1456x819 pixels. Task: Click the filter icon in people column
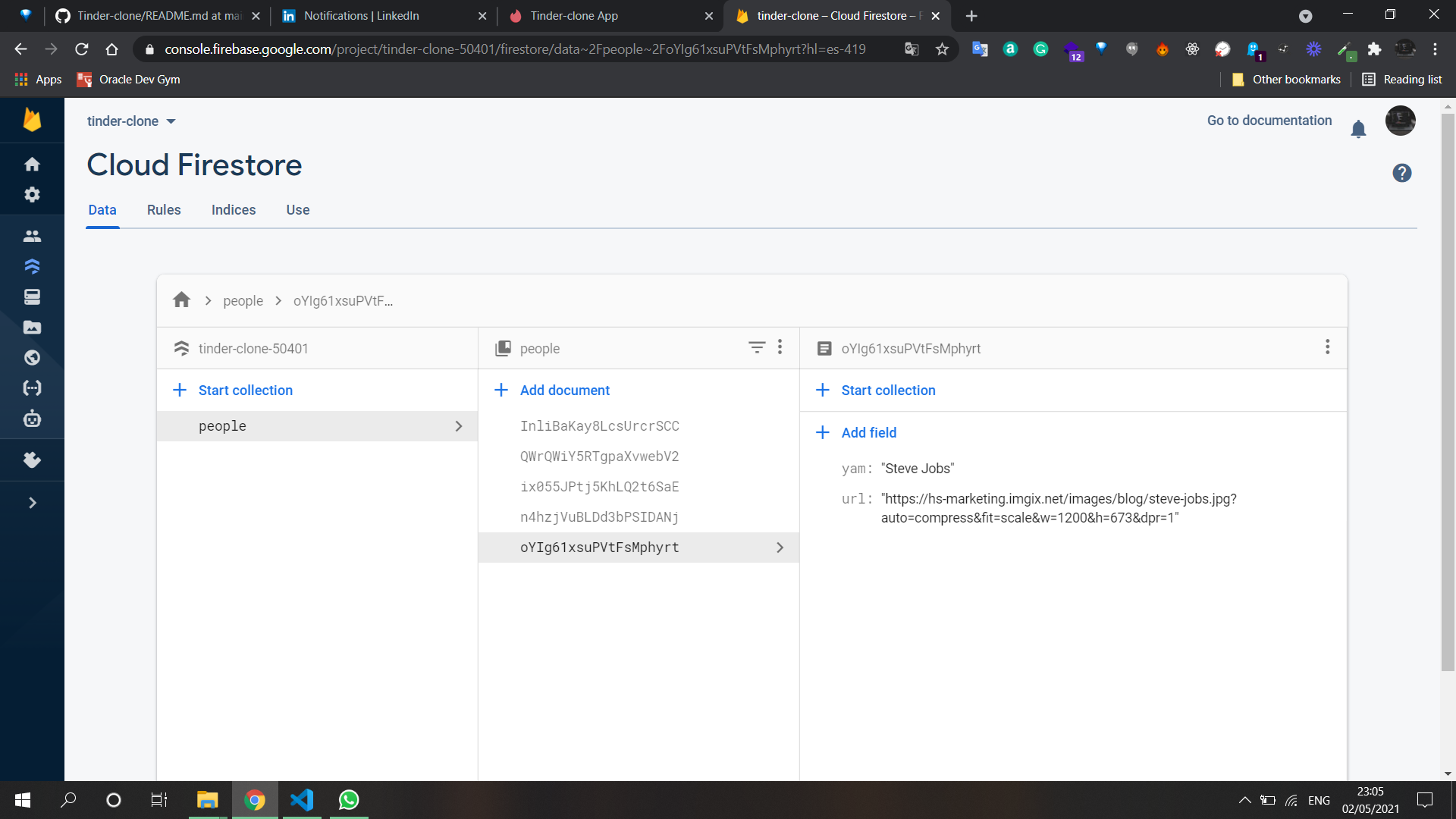[756, 347]
